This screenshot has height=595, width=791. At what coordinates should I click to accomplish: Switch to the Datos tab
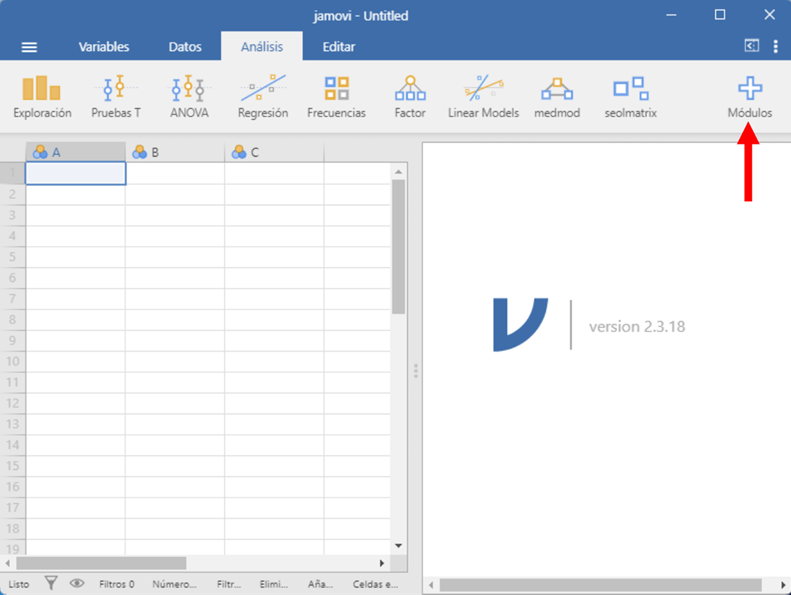tap(185, 47)
